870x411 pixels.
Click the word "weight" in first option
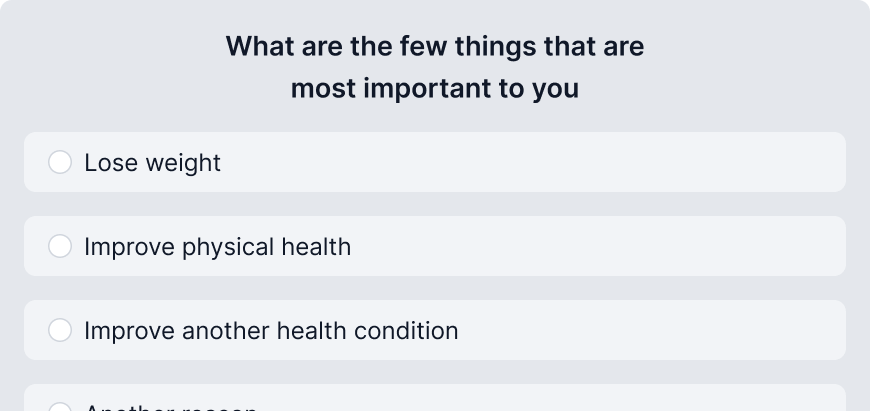tap(183, 163)
